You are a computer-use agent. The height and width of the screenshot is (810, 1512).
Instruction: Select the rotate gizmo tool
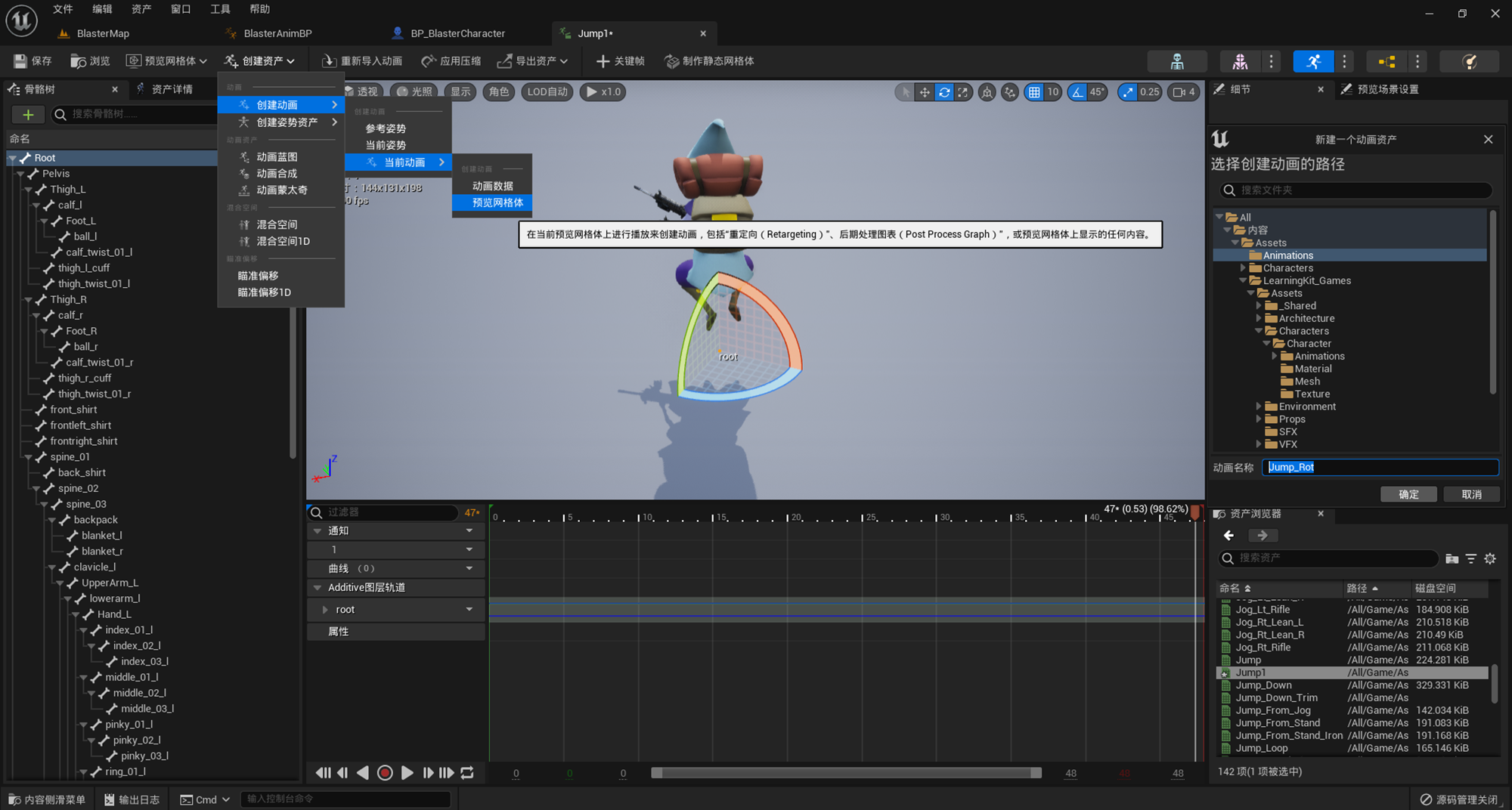click(944, 92)
